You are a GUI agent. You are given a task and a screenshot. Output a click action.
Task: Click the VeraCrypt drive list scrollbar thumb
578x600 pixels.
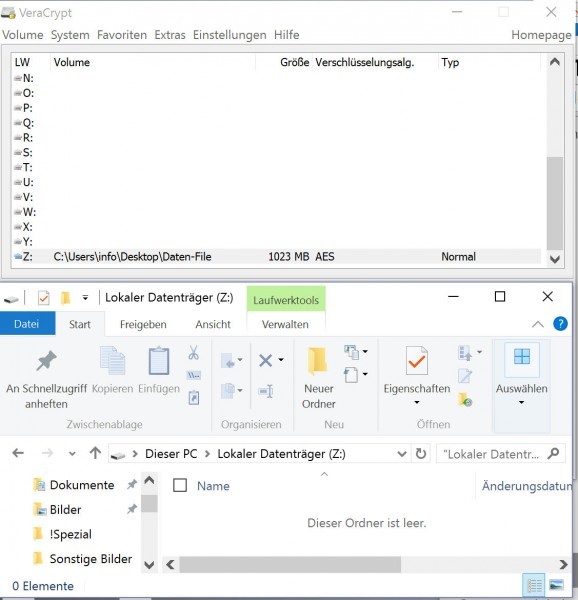click(555, 203)
